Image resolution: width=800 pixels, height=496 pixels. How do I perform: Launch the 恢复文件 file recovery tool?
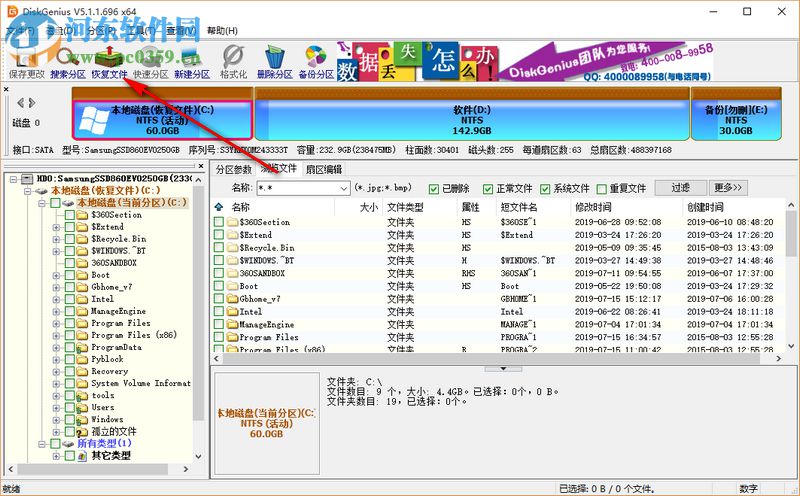109,62
